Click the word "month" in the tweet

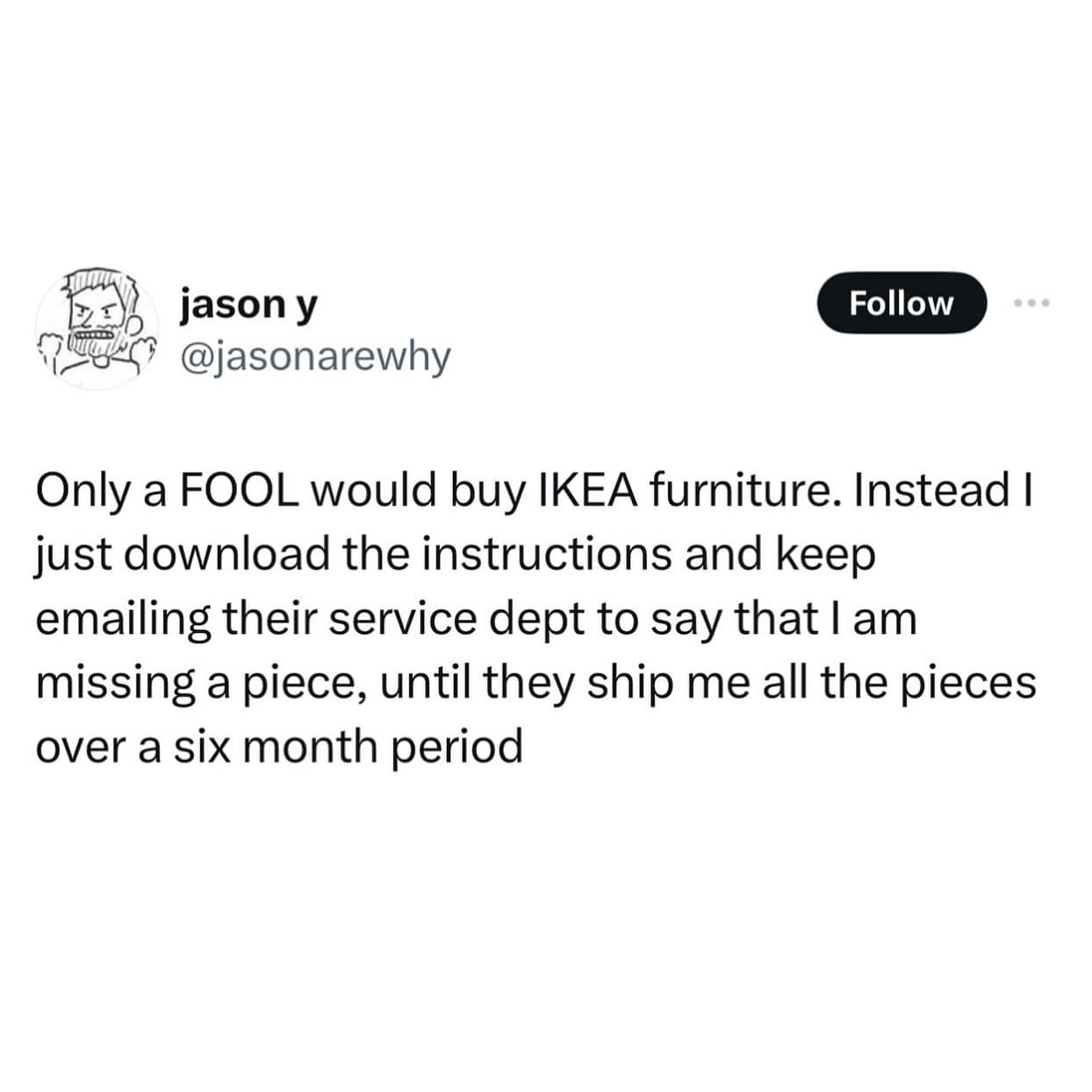point(313,747)
